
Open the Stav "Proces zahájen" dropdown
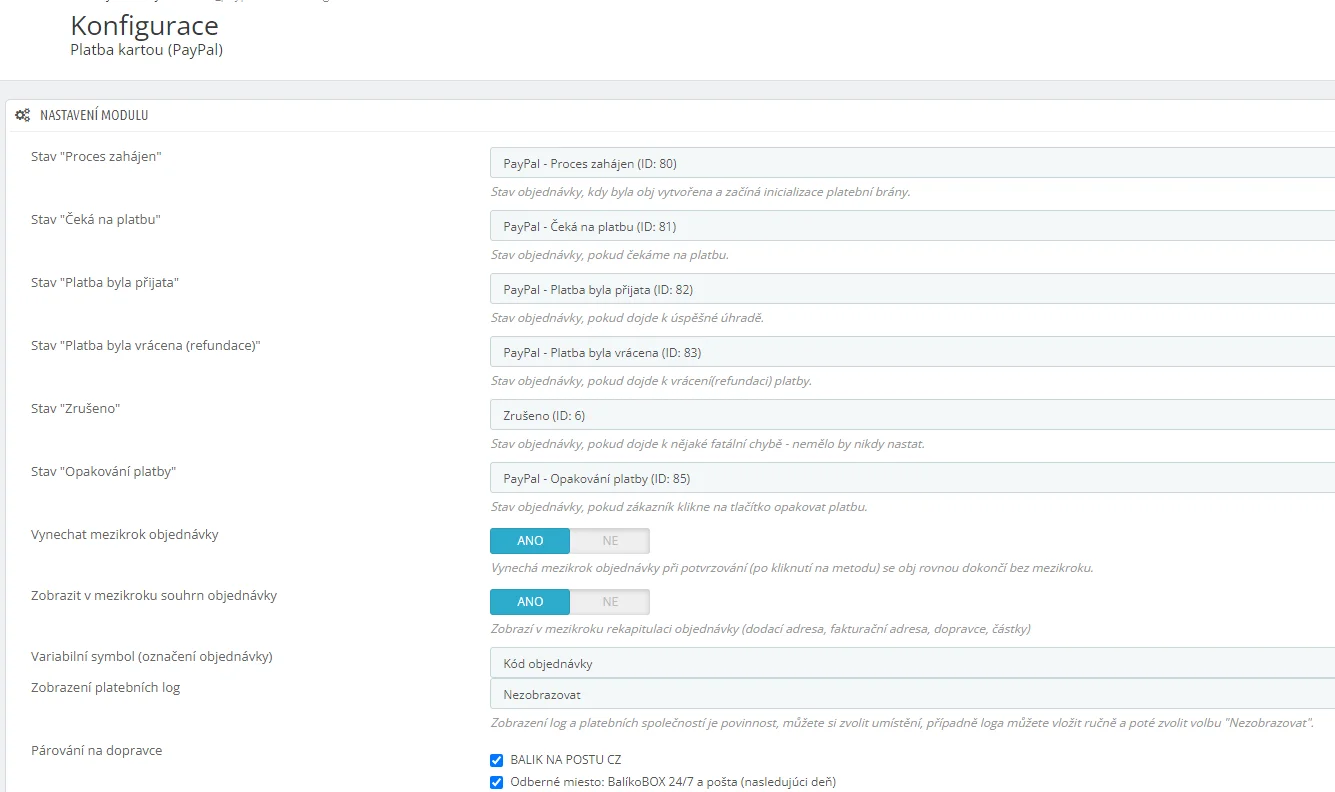tap(910, 163)
